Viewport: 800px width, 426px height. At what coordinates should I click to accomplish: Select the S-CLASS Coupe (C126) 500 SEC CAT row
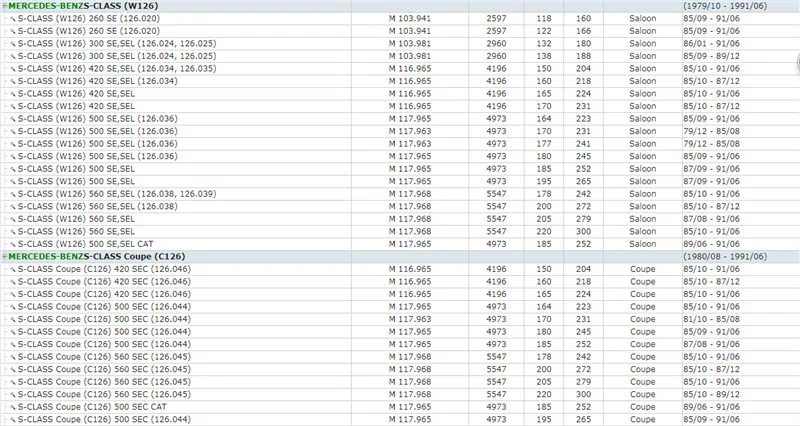coord(400,407)
